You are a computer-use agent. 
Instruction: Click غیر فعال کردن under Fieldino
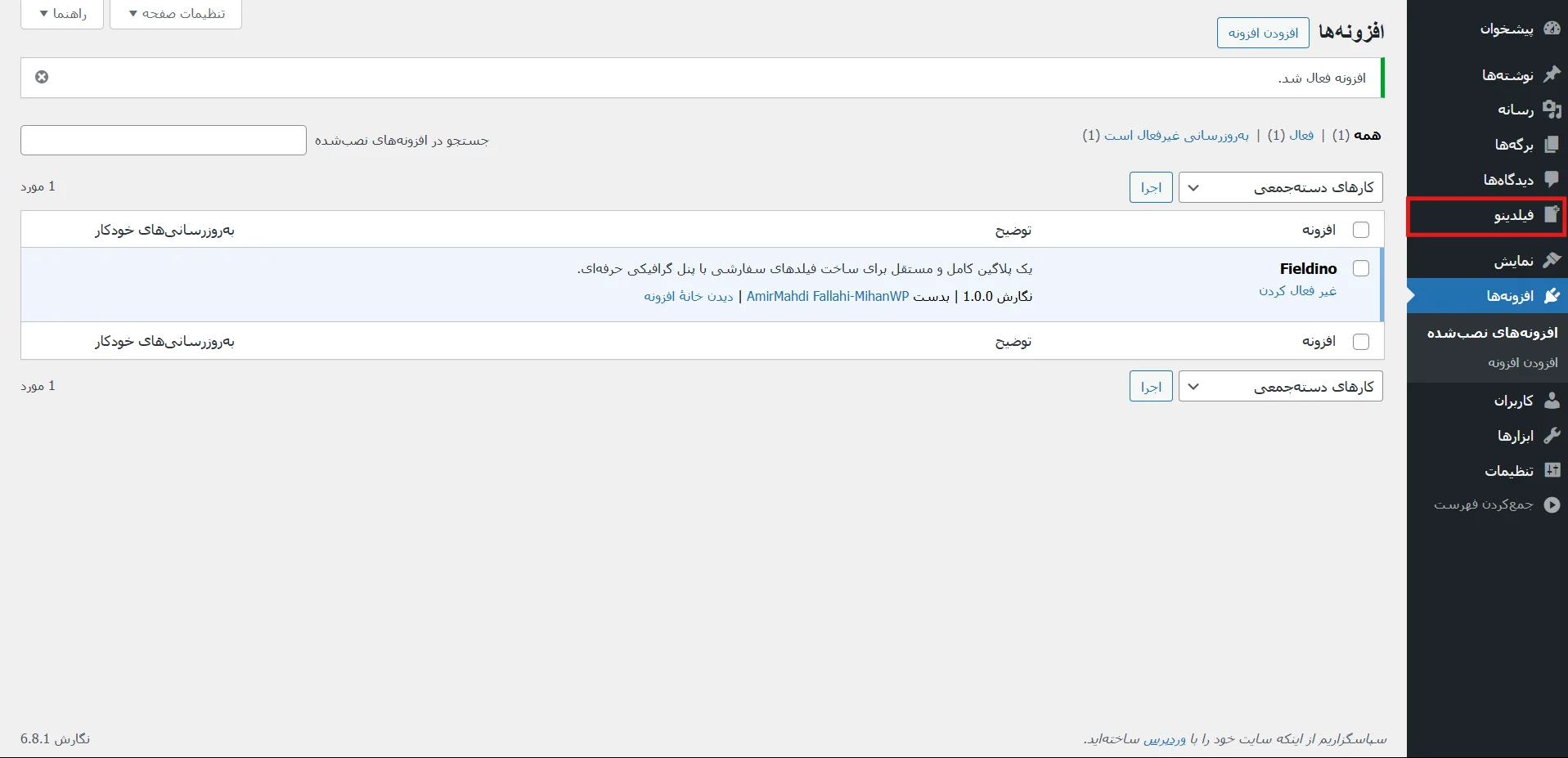click(1298, 290)
